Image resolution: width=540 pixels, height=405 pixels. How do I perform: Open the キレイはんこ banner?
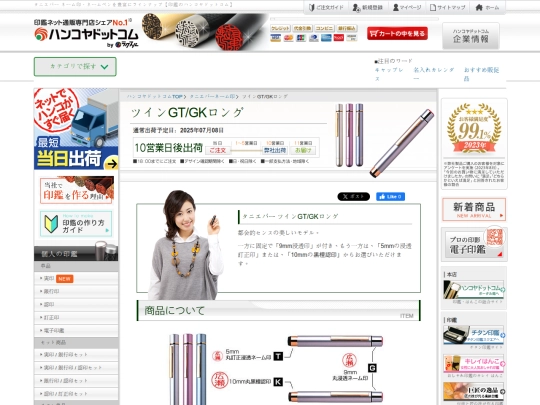click(x=474, y=364)
